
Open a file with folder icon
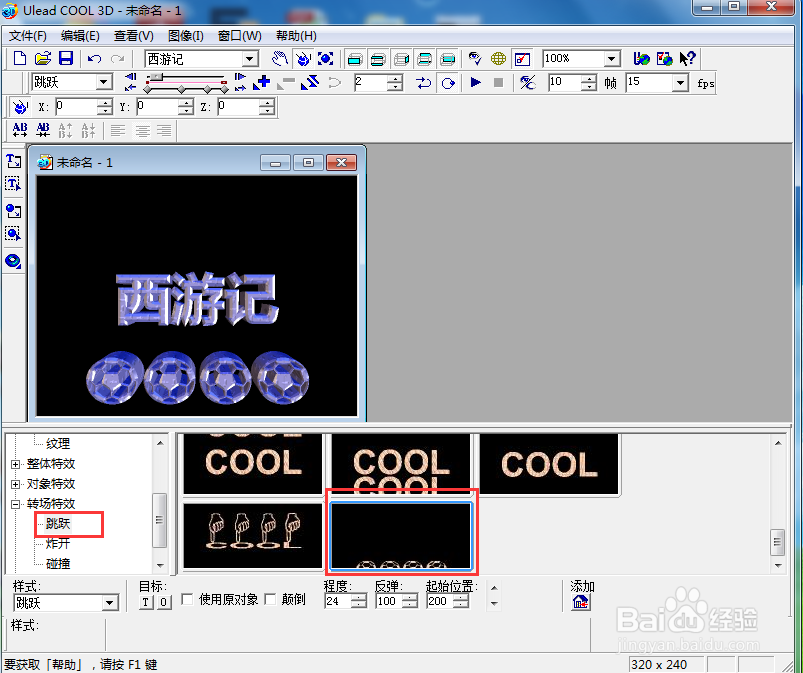point(43,58)
